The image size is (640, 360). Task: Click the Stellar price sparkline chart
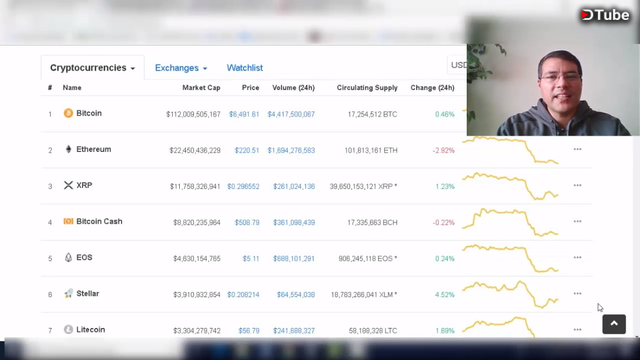point(510,294)
